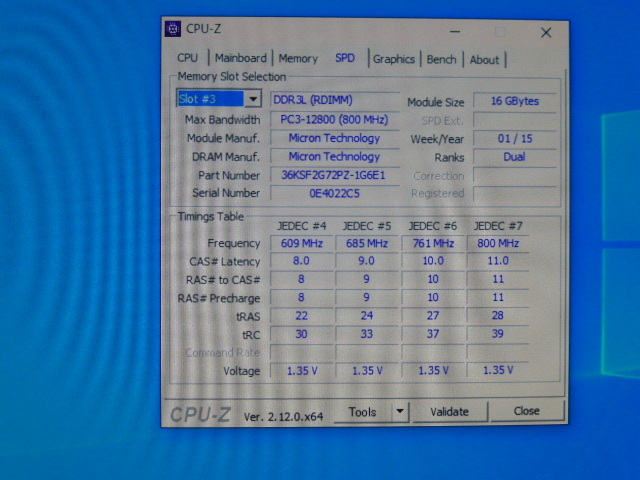This screenshot has width=640, height=480.
Task: Click the Part Number value field
Action: click(333, 175)
